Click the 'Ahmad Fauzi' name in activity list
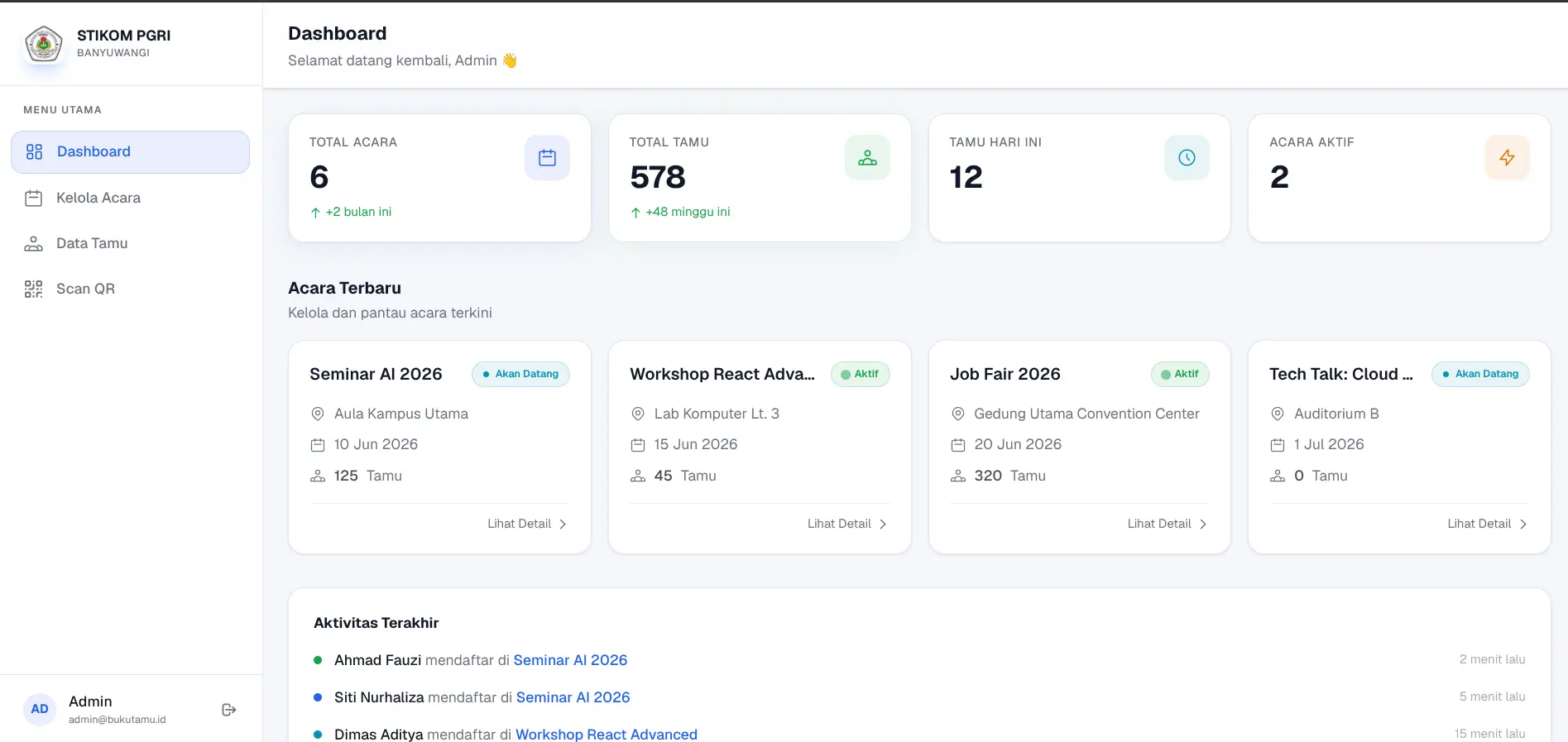 coord(377,660)
